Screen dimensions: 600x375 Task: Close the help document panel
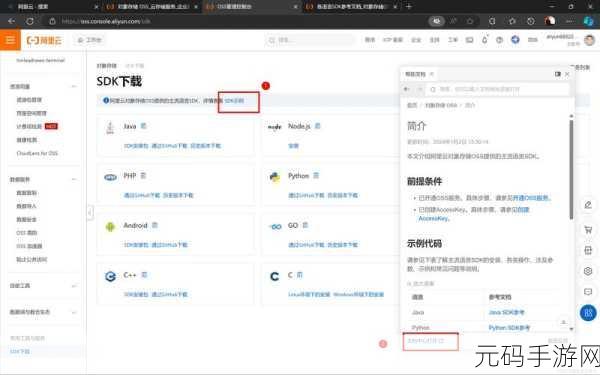click(567, 74)
